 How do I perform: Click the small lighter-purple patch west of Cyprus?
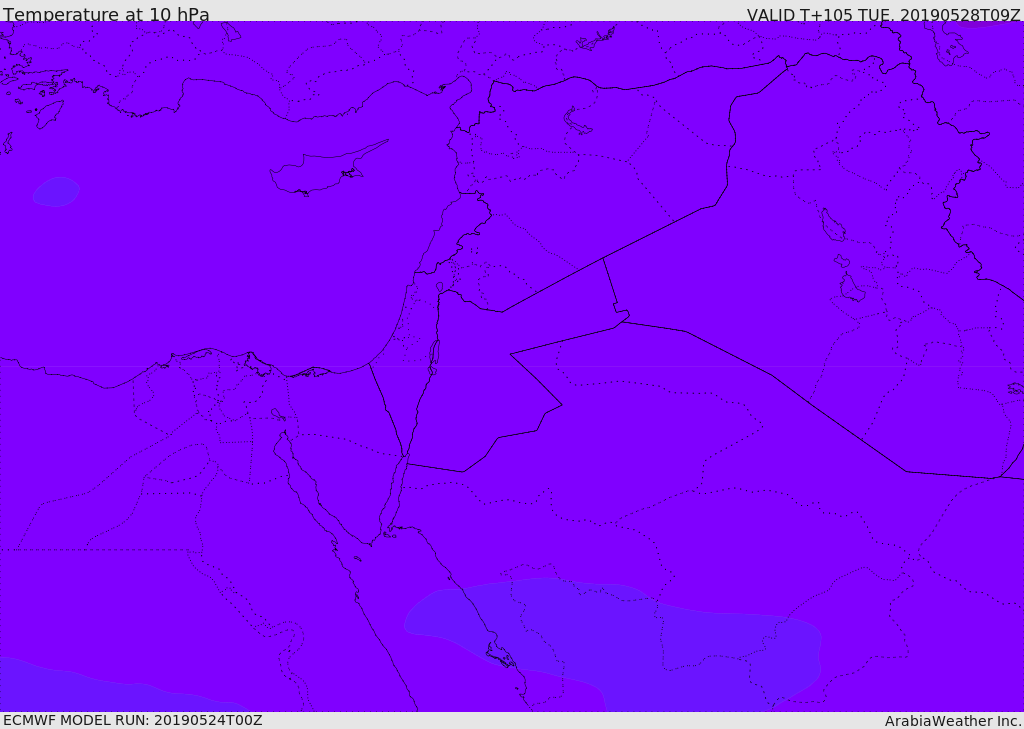tap(56, 191)
